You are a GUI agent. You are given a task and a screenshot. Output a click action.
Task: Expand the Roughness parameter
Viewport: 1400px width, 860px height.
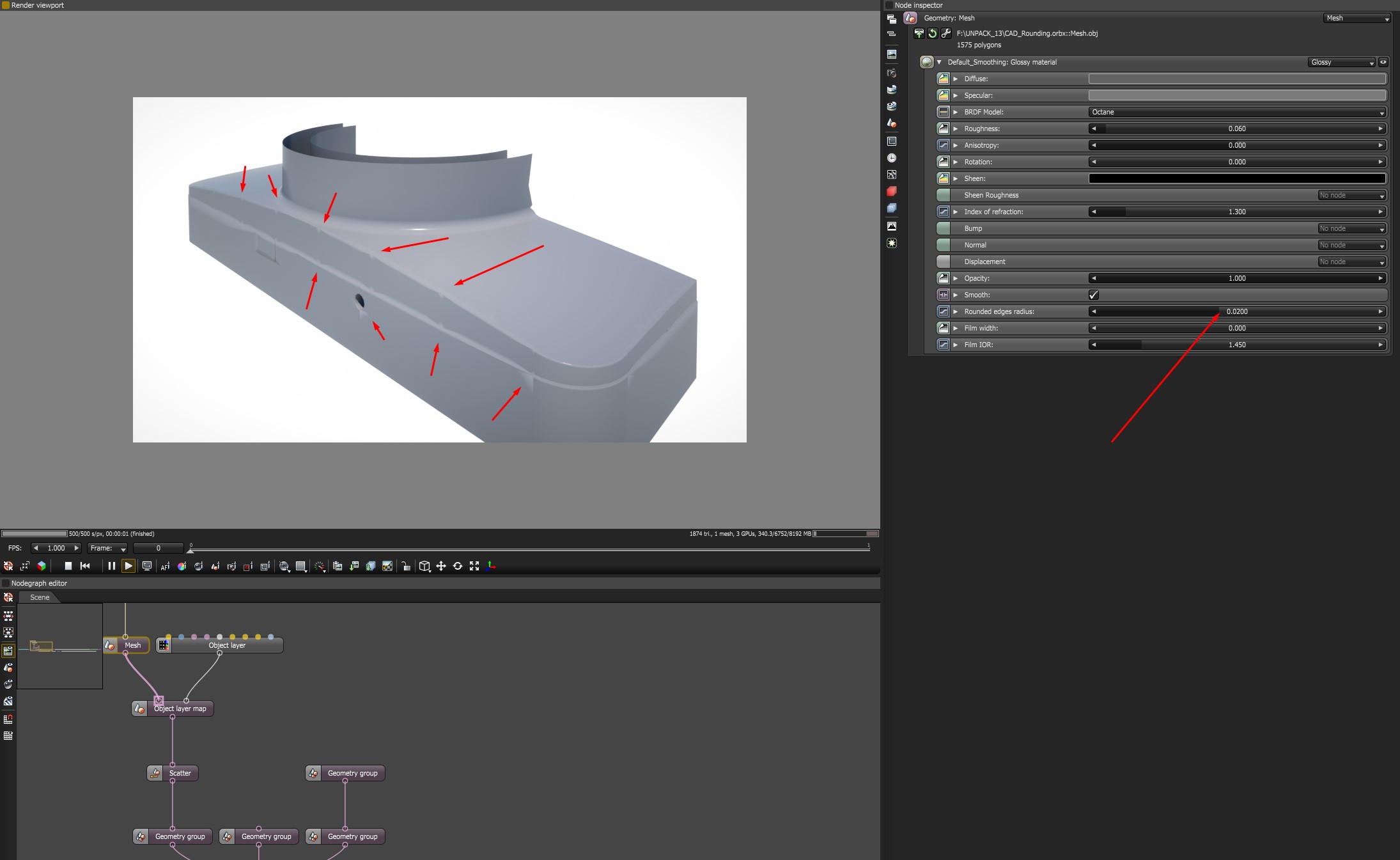point(956,129)
